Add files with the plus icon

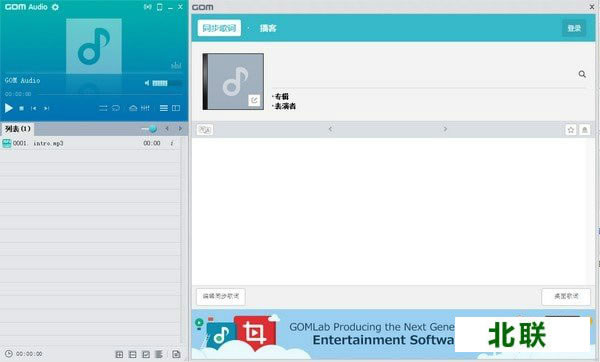coord(119,354)
